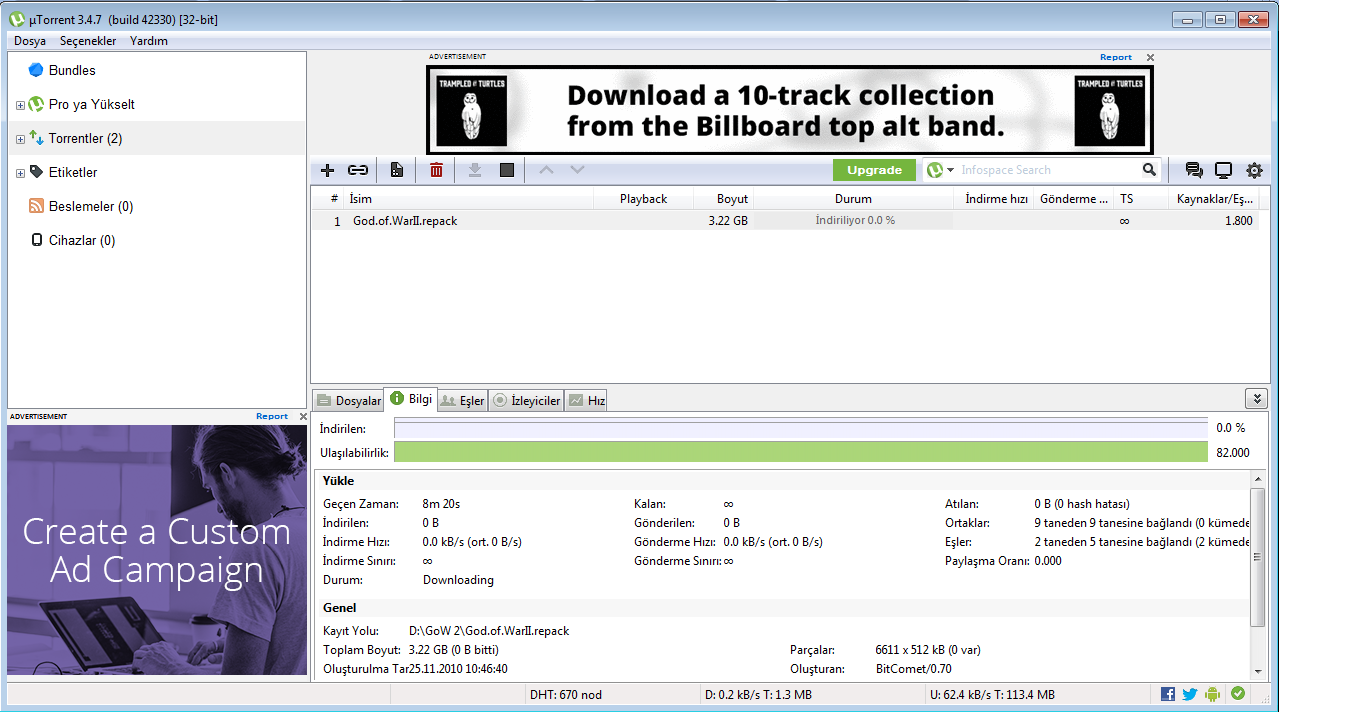This screenshot has width=1360, height=712.
Task: Click the Stop square icon in toolbar
Action: point(507,170)
